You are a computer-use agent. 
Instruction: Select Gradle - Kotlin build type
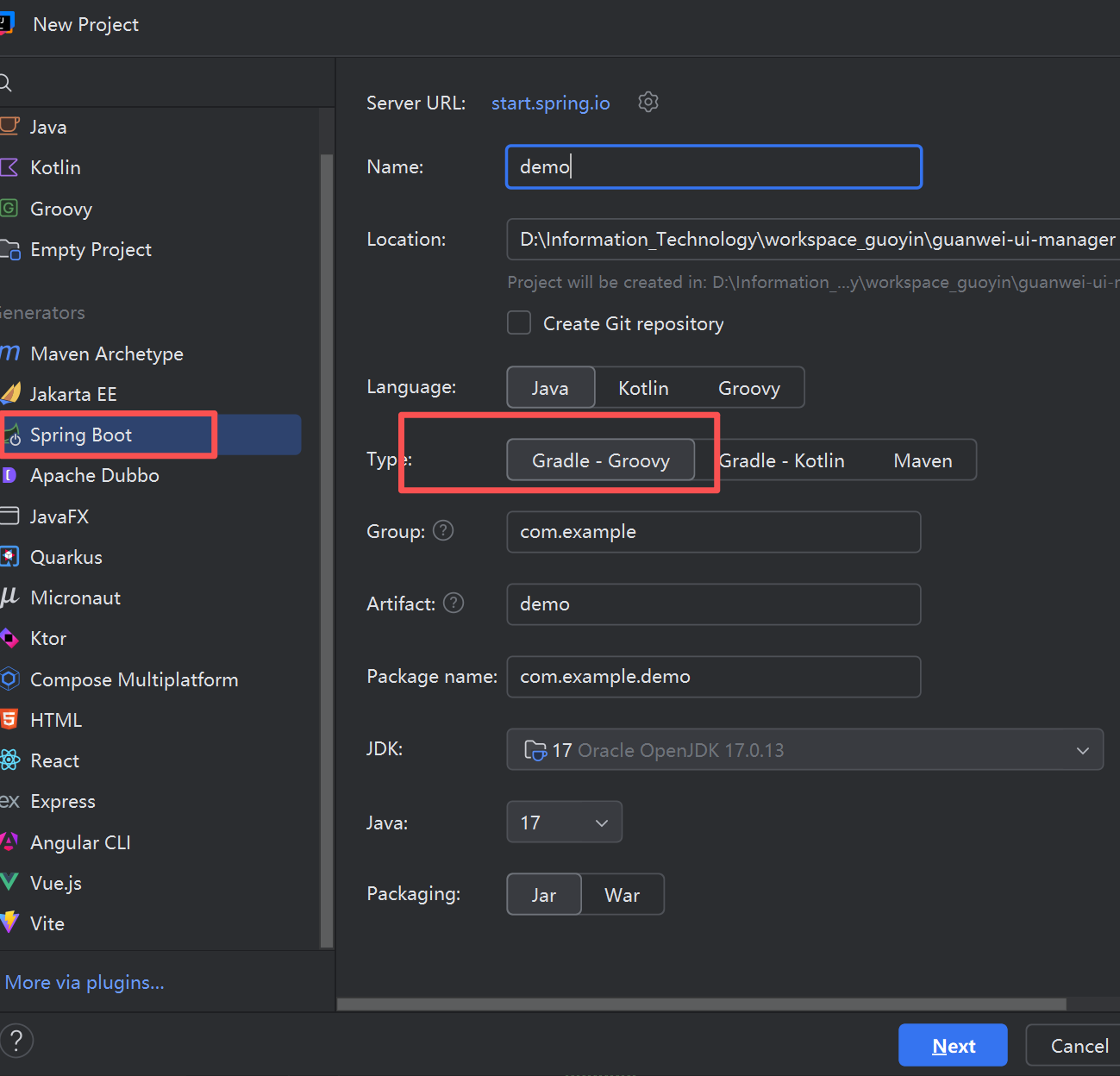(x=781, y=460)
